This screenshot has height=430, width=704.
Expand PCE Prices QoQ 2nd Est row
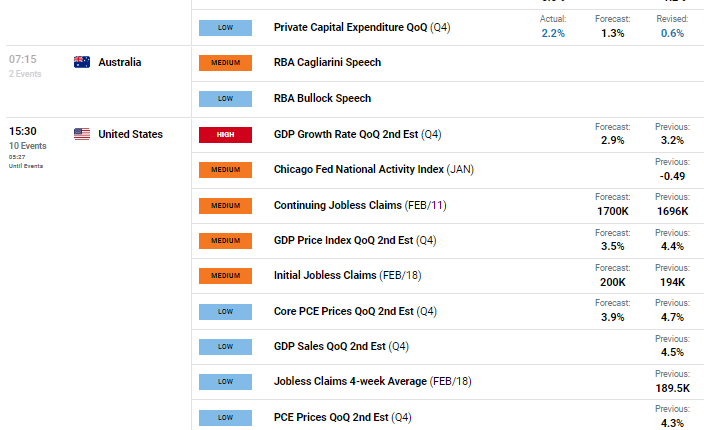pos(342,417)
